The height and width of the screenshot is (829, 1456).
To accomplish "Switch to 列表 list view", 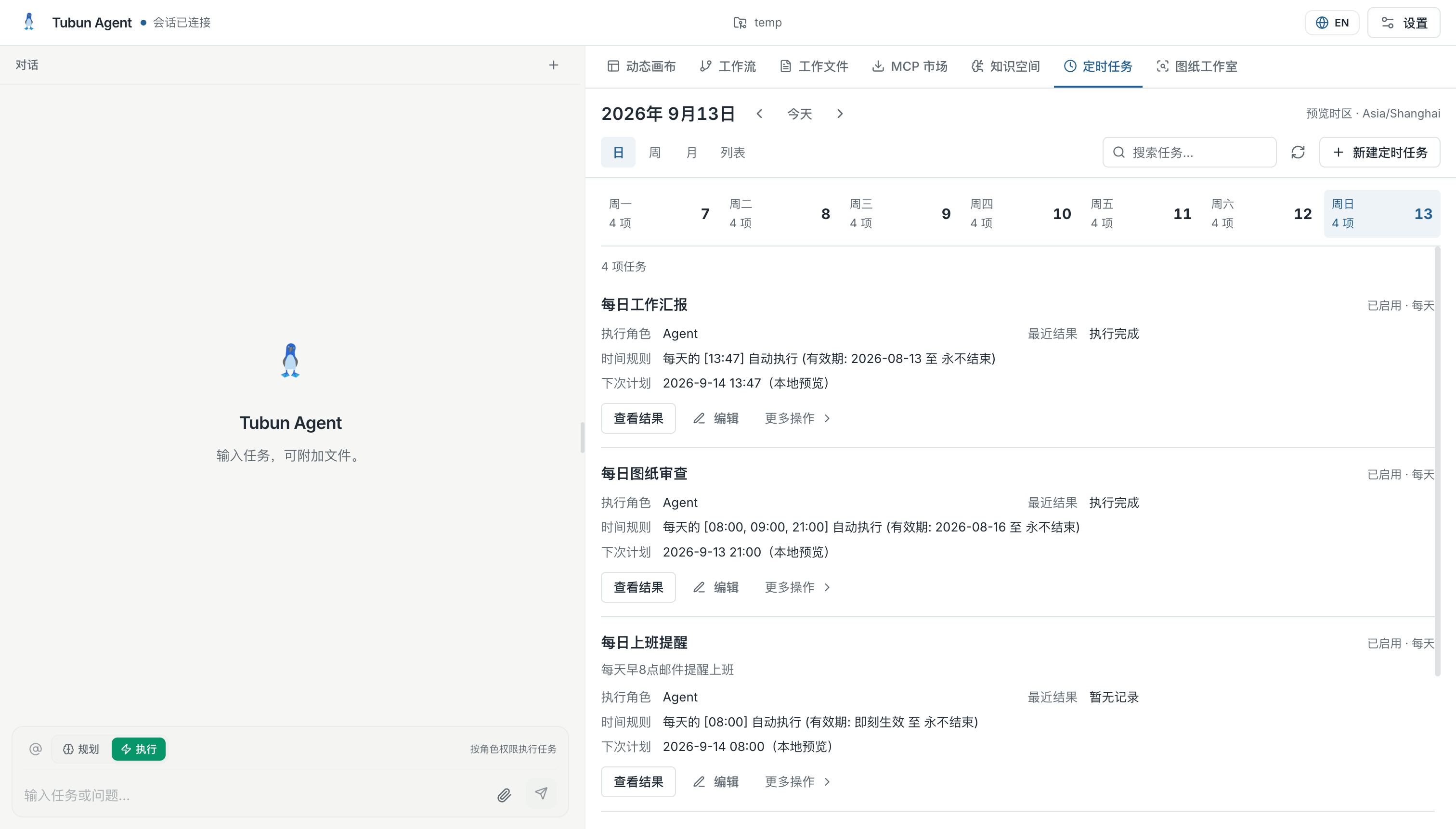I will (x=732, y=152).
